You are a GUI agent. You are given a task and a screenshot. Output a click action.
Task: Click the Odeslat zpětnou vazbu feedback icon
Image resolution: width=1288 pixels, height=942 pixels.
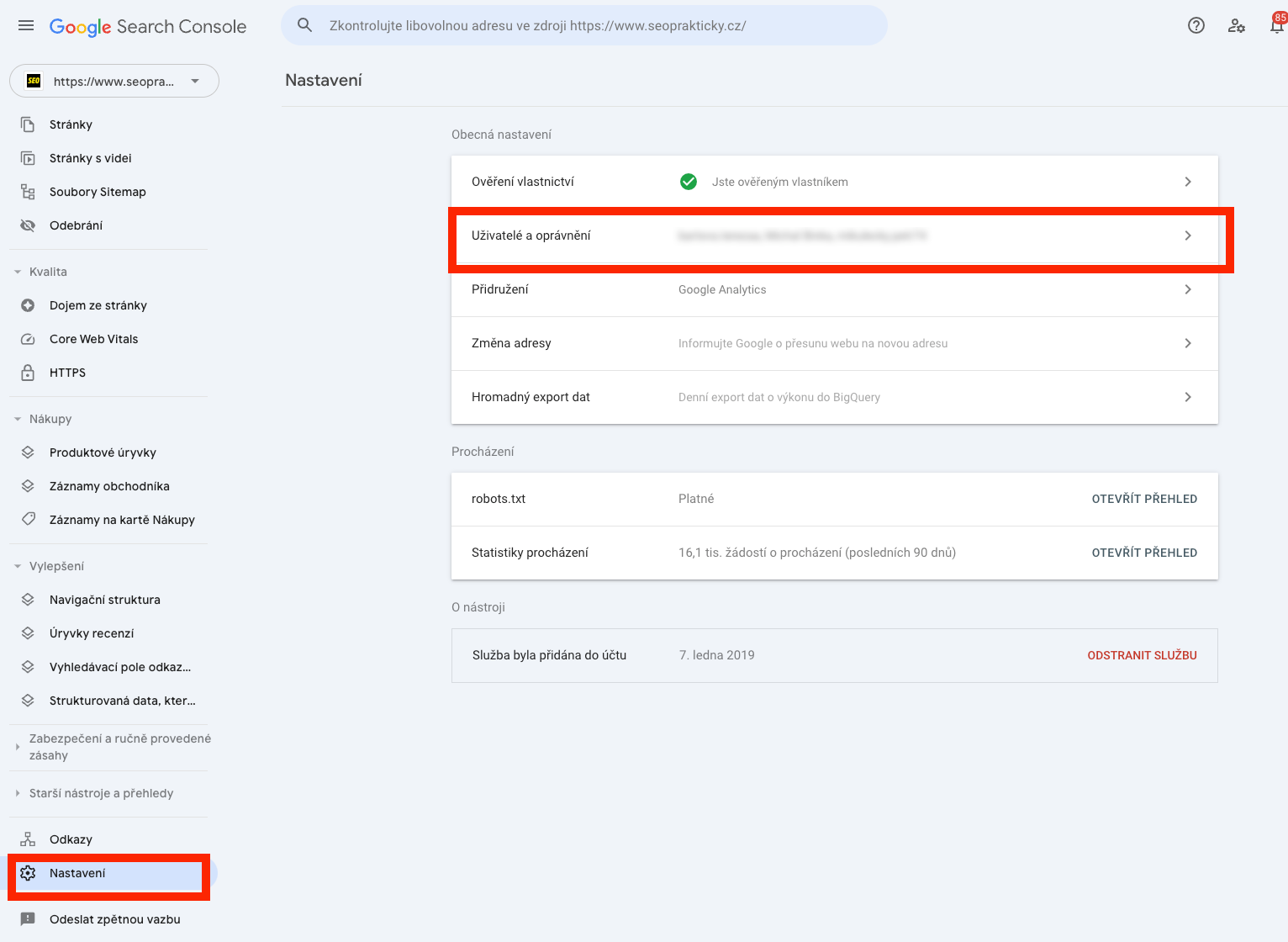pyautogui.click(x=28, y=919)
